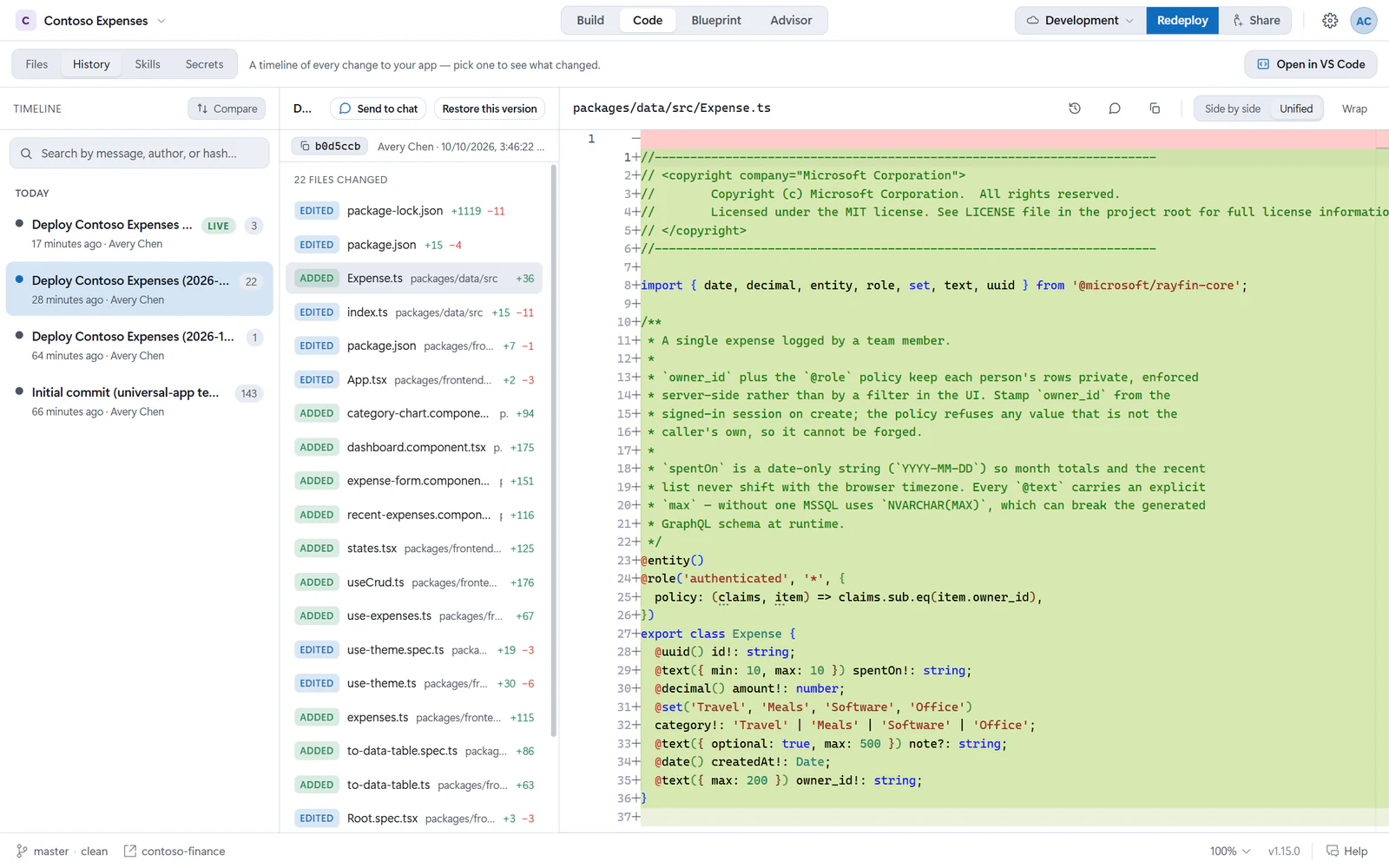Copy commit hash b0d5ccb
1389x868 pixels.
[x=330, y=147]
